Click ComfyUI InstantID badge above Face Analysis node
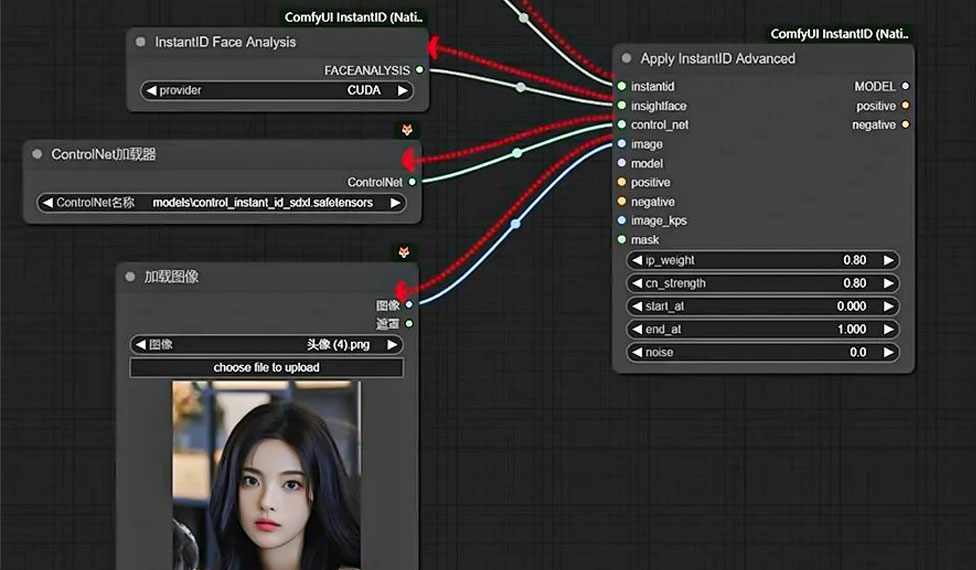Viewport: 976px width, 570px height. [x=354, y=17]
